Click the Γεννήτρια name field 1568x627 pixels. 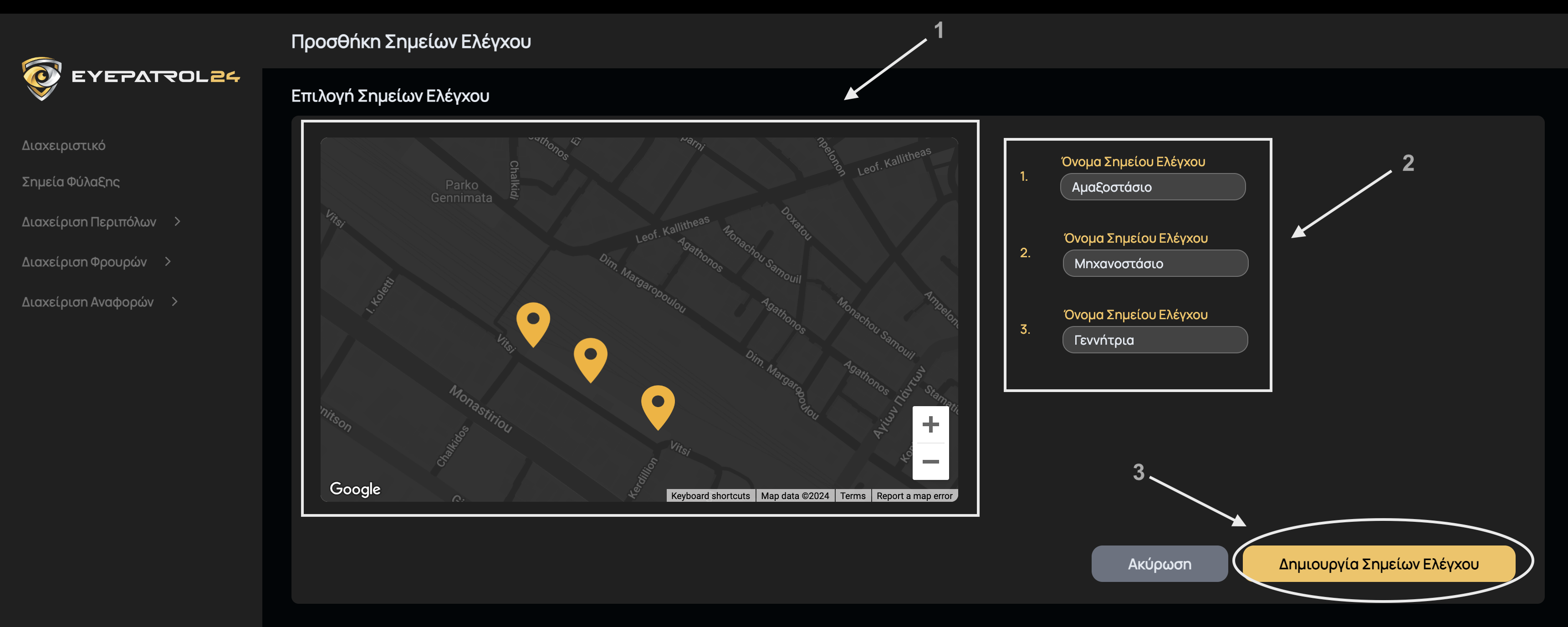(1154, 340)
